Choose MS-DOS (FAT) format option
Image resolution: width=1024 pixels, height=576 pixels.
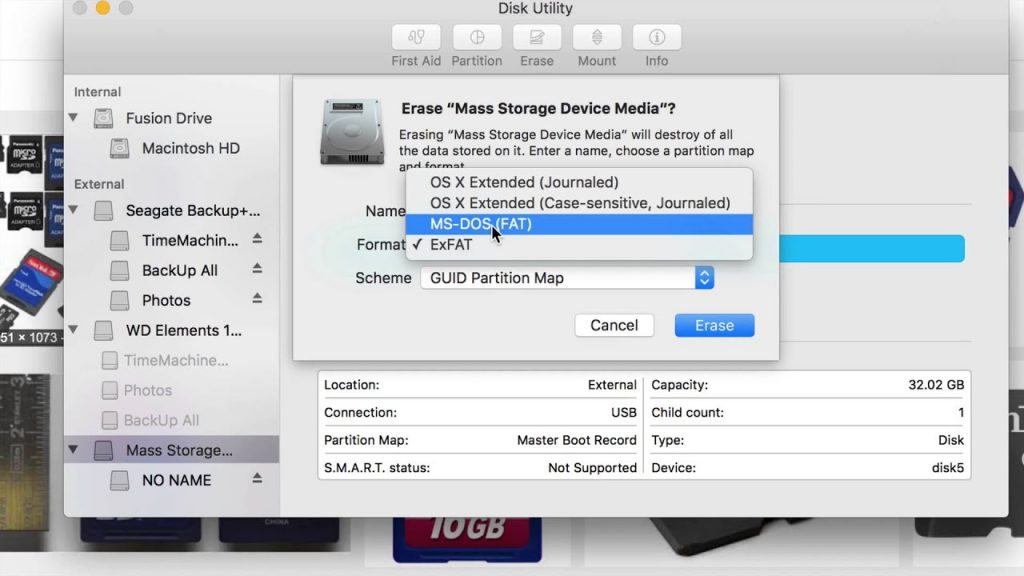pos(480,224)
